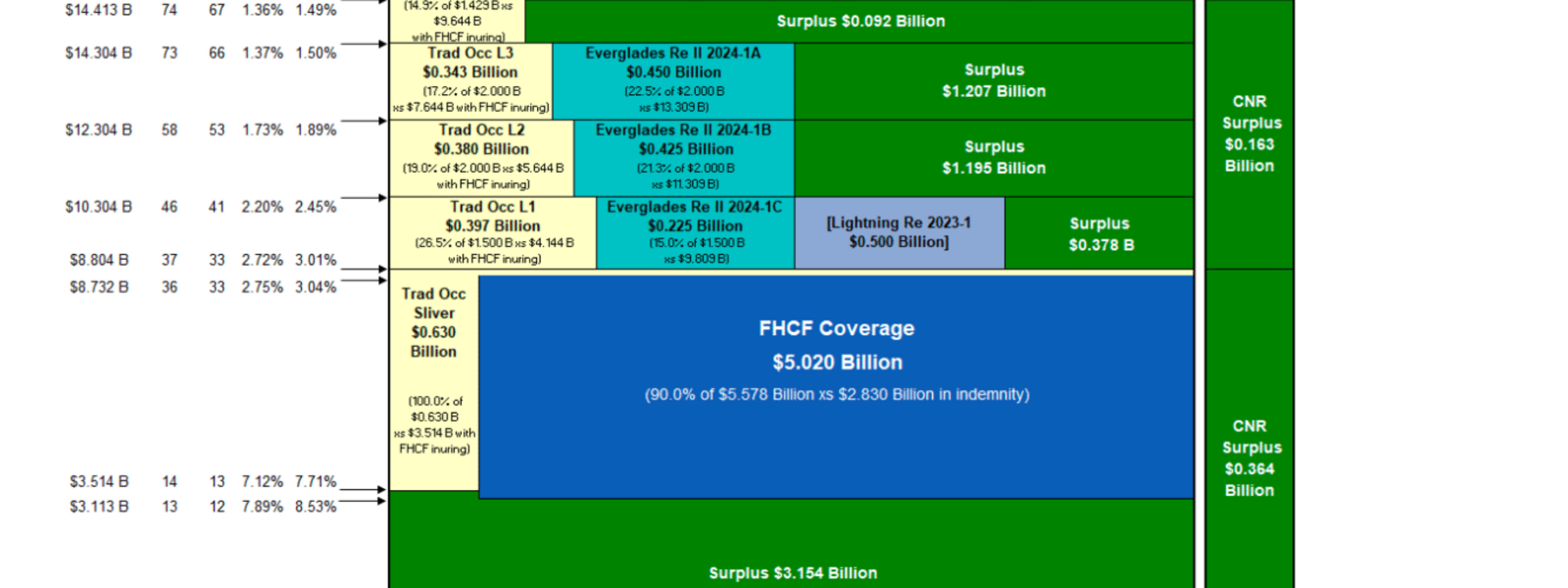Select the $10.304 B attachment level label
The height and width of the screenshot is (588, 1568).
[99, 207]
